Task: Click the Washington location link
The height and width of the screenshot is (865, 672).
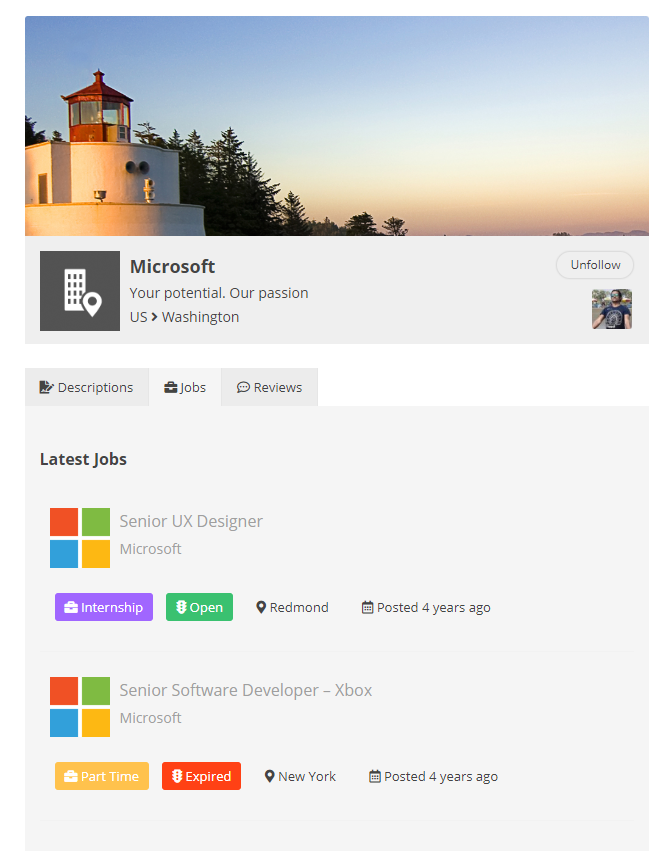Action: [x=200, y=317]
